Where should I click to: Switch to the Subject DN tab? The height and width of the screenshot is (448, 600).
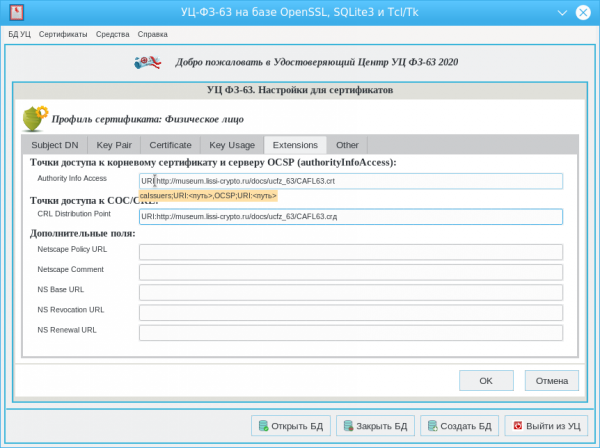coord(55,145)
